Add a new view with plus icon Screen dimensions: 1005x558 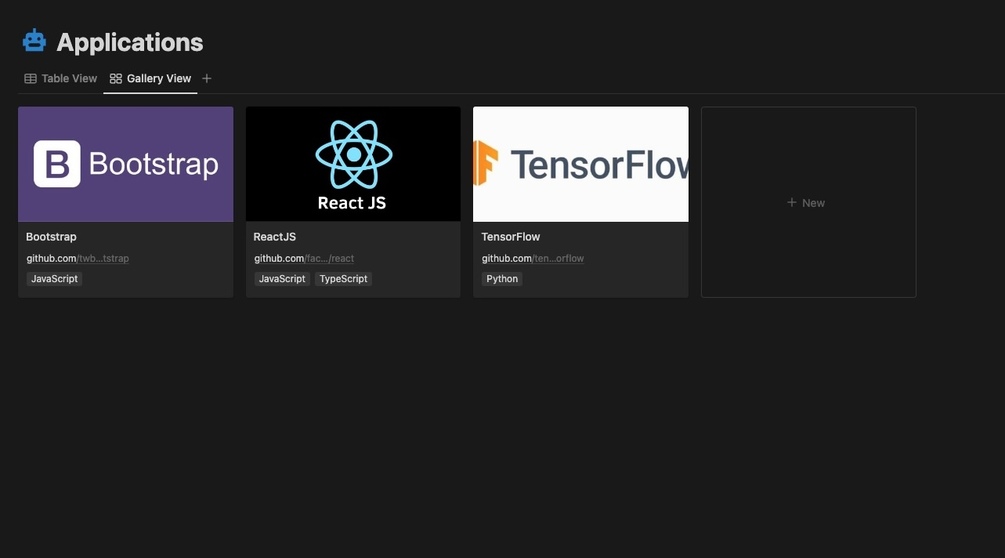[x=206, y=78]
